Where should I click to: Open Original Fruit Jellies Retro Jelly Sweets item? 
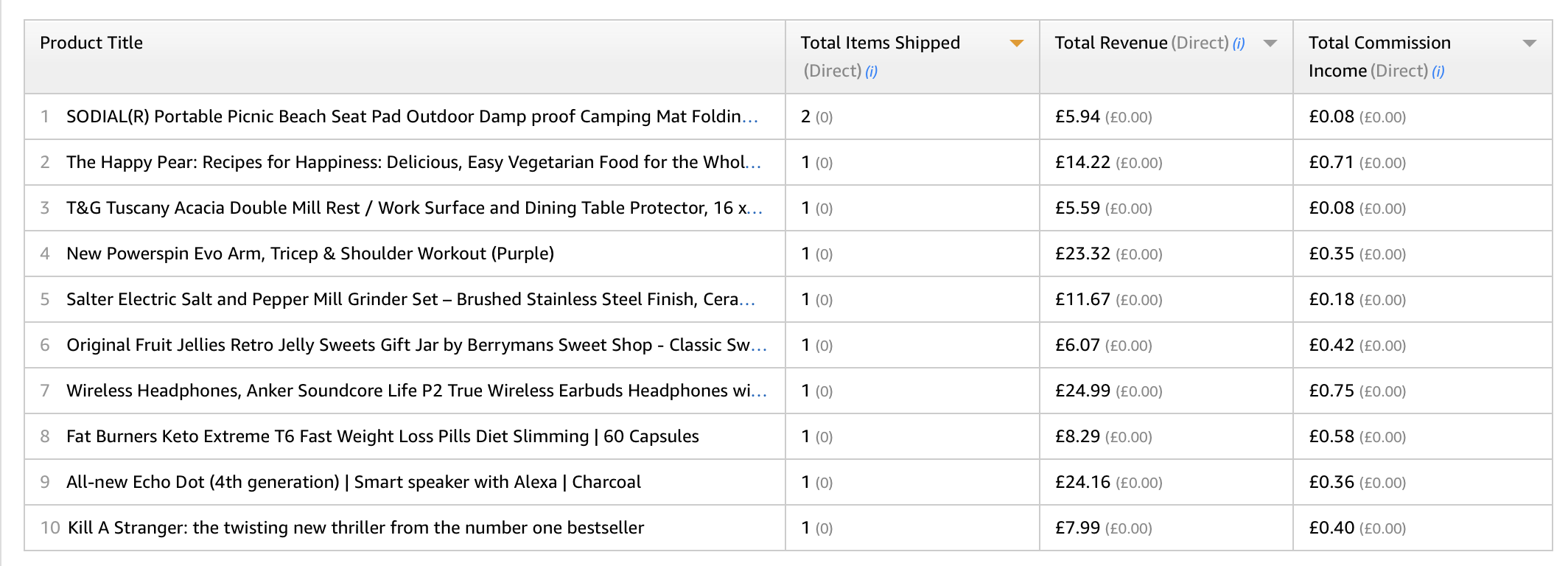(416, 345)
